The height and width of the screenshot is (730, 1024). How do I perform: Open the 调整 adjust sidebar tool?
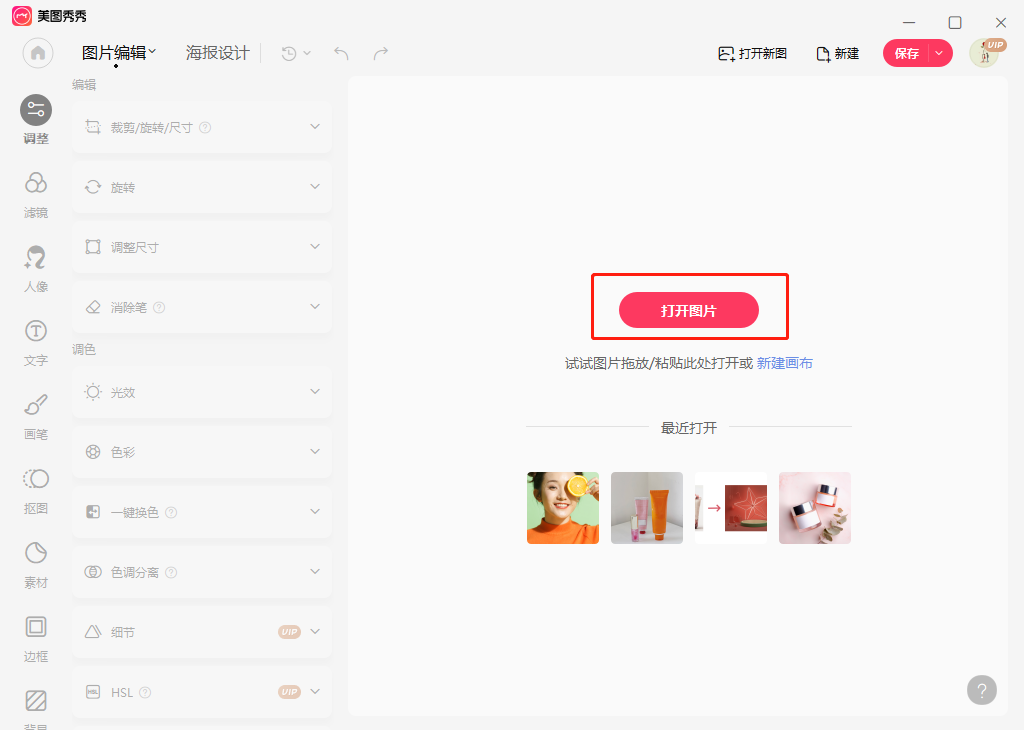pos(36,120)
